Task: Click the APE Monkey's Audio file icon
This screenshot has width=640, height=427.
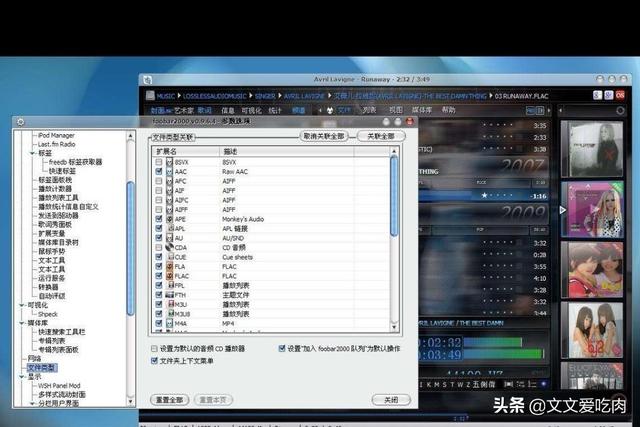Action: pos(167,218)
